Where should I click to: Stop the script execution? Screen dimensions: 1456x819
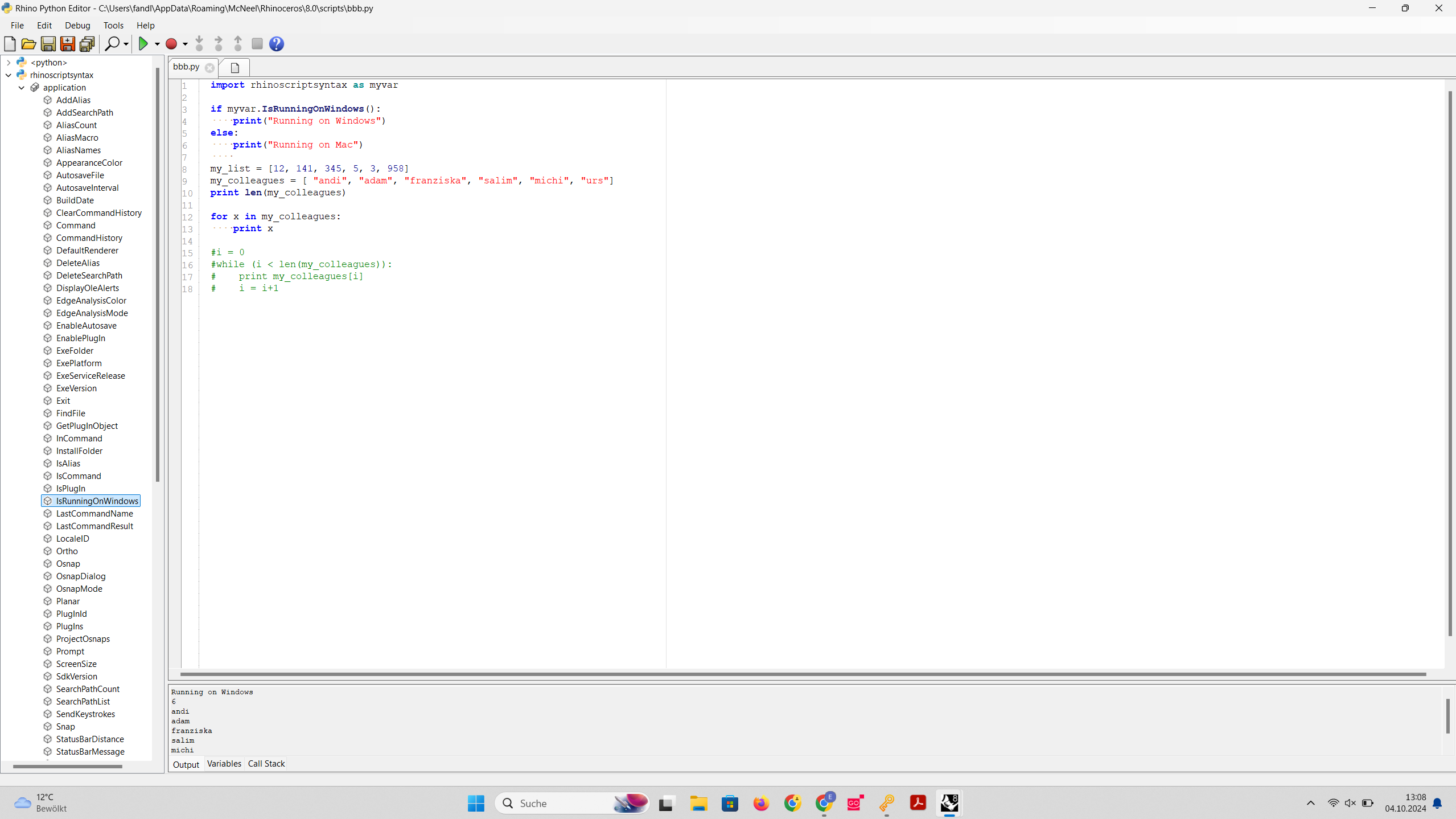257,44
